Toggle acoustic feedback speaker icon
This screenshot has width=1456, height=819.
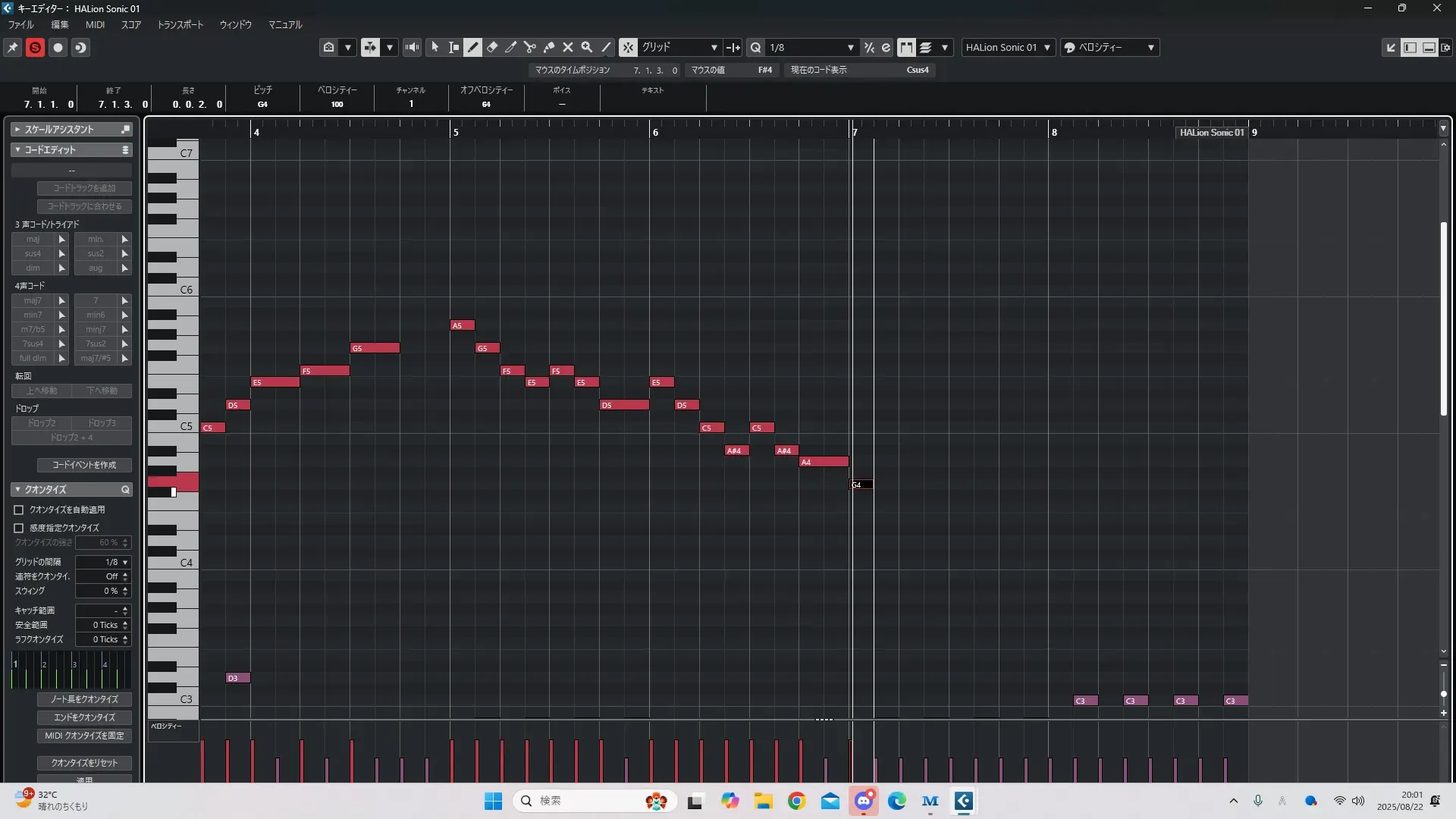tap(412, 47)
